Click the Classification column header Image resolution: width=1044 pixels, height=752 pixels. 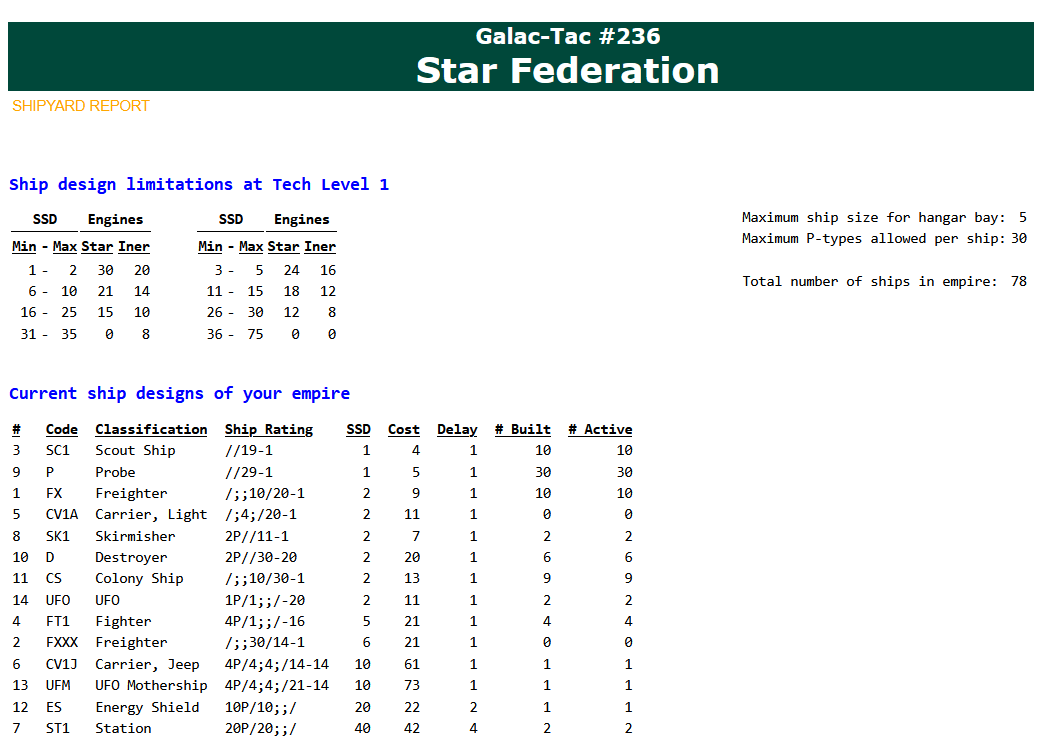pyautogui.click(x=151, y=429)
